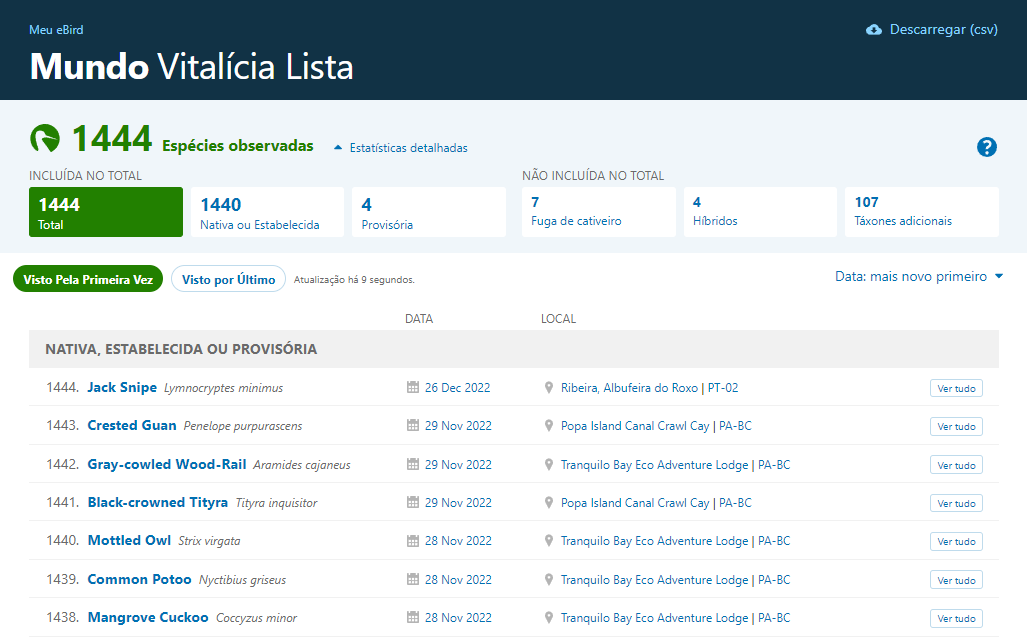Click calendar icon in Gray-cowled Wood-Rail row

point(413,464)
